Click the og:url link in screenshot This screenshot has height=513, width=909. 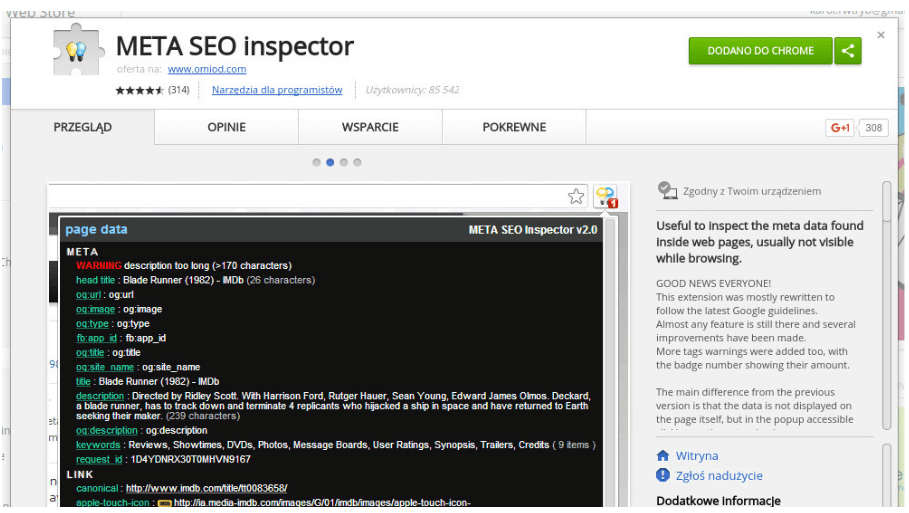pos(88,294)
